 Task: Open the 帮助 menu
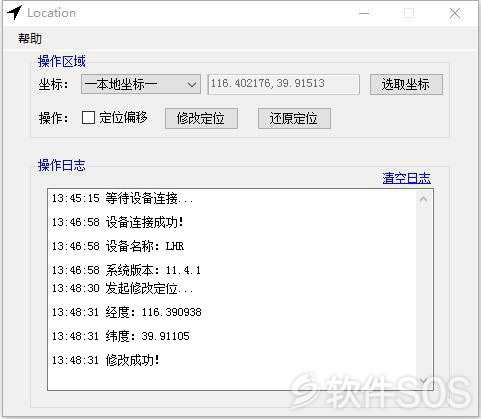(x=30, y=39)
